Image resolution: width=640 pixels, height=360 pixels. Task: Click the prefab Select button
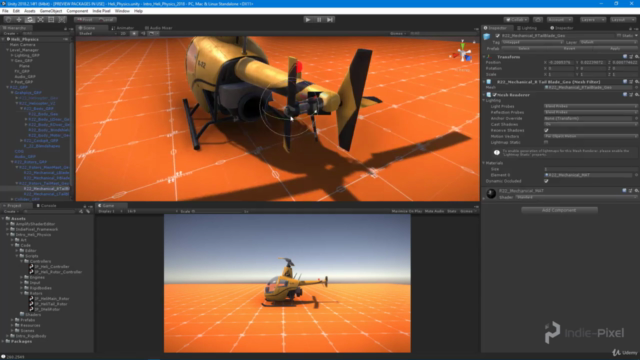tap(524, 49)
